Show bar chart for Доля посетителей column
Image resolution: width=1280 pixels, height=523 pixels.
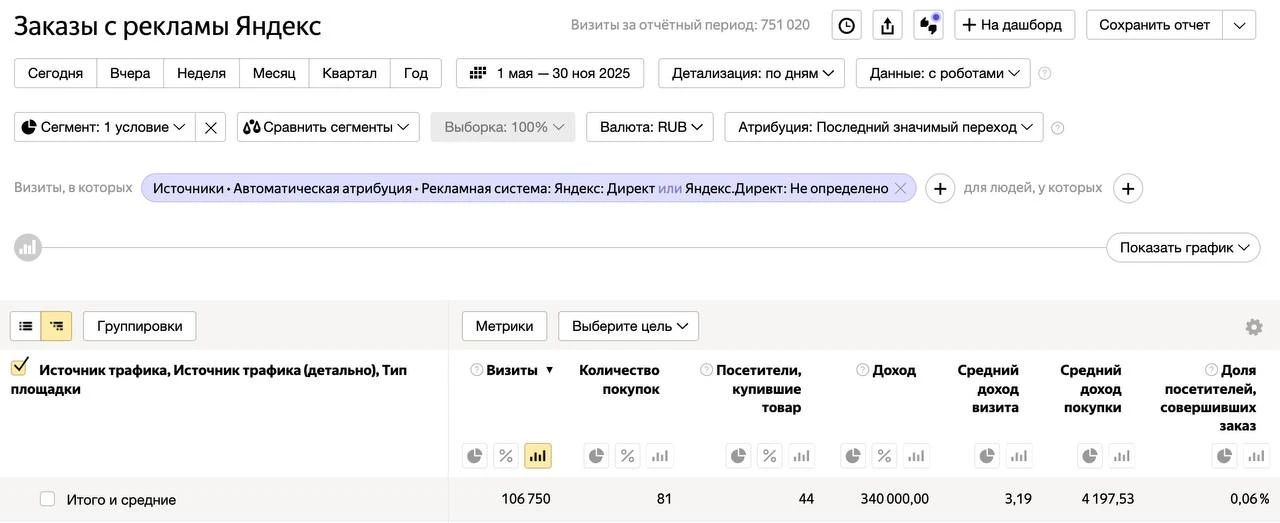click(x=1256, y=456)
